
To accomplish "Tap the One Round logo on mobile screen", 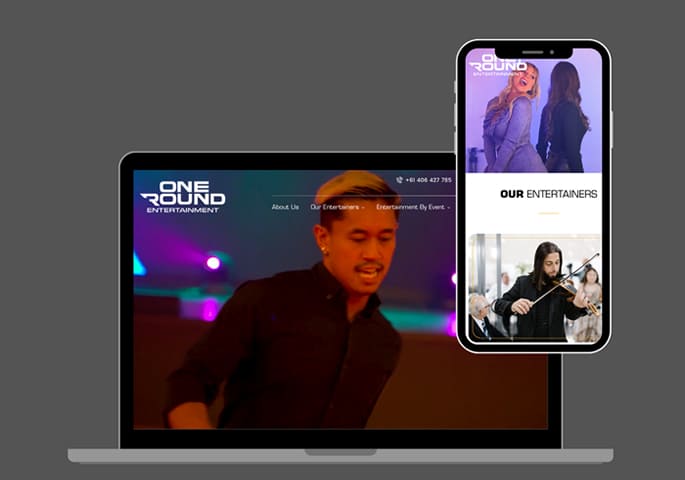I will 497,64.
